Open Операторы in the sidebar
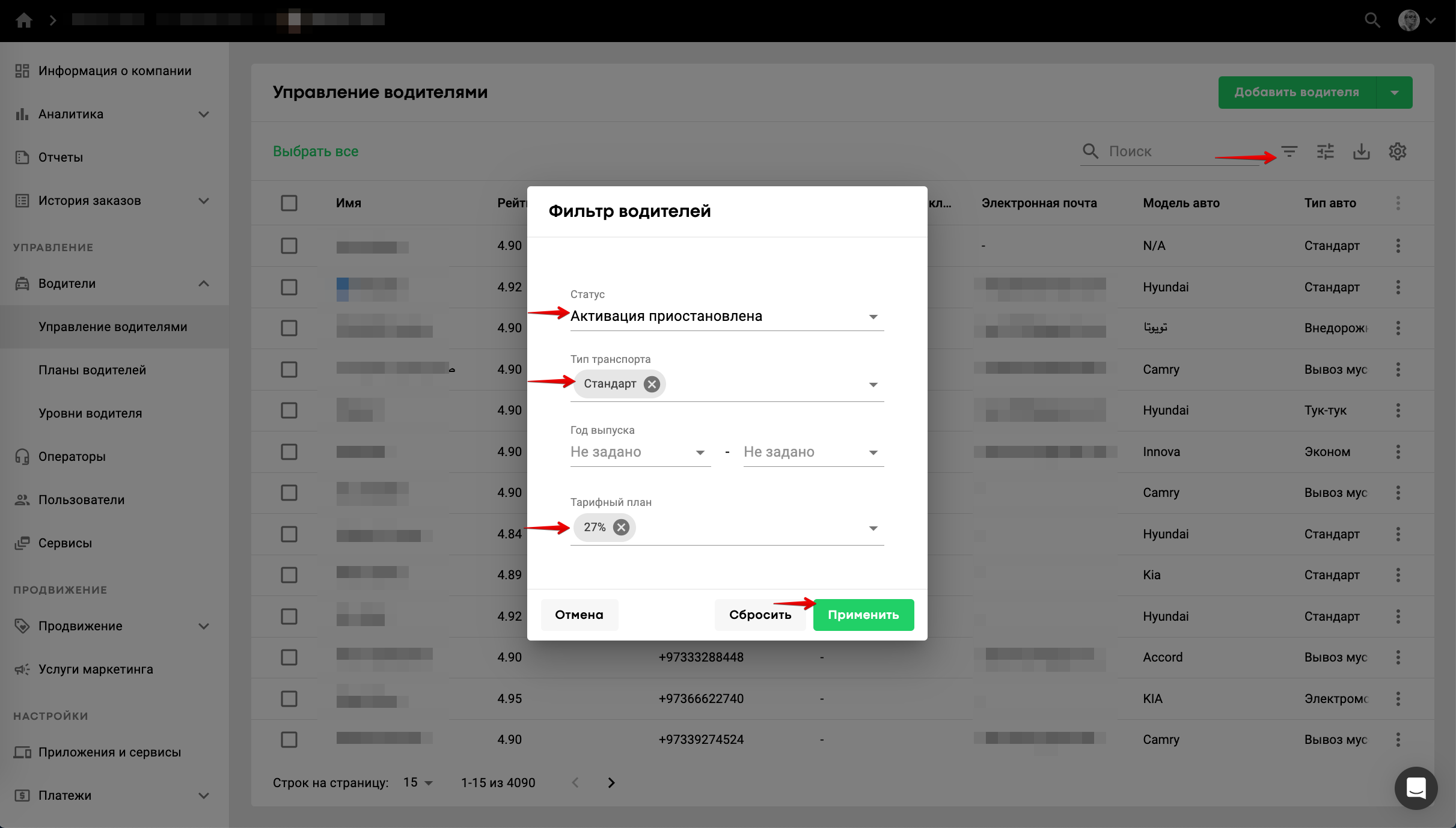 point(72,457)
